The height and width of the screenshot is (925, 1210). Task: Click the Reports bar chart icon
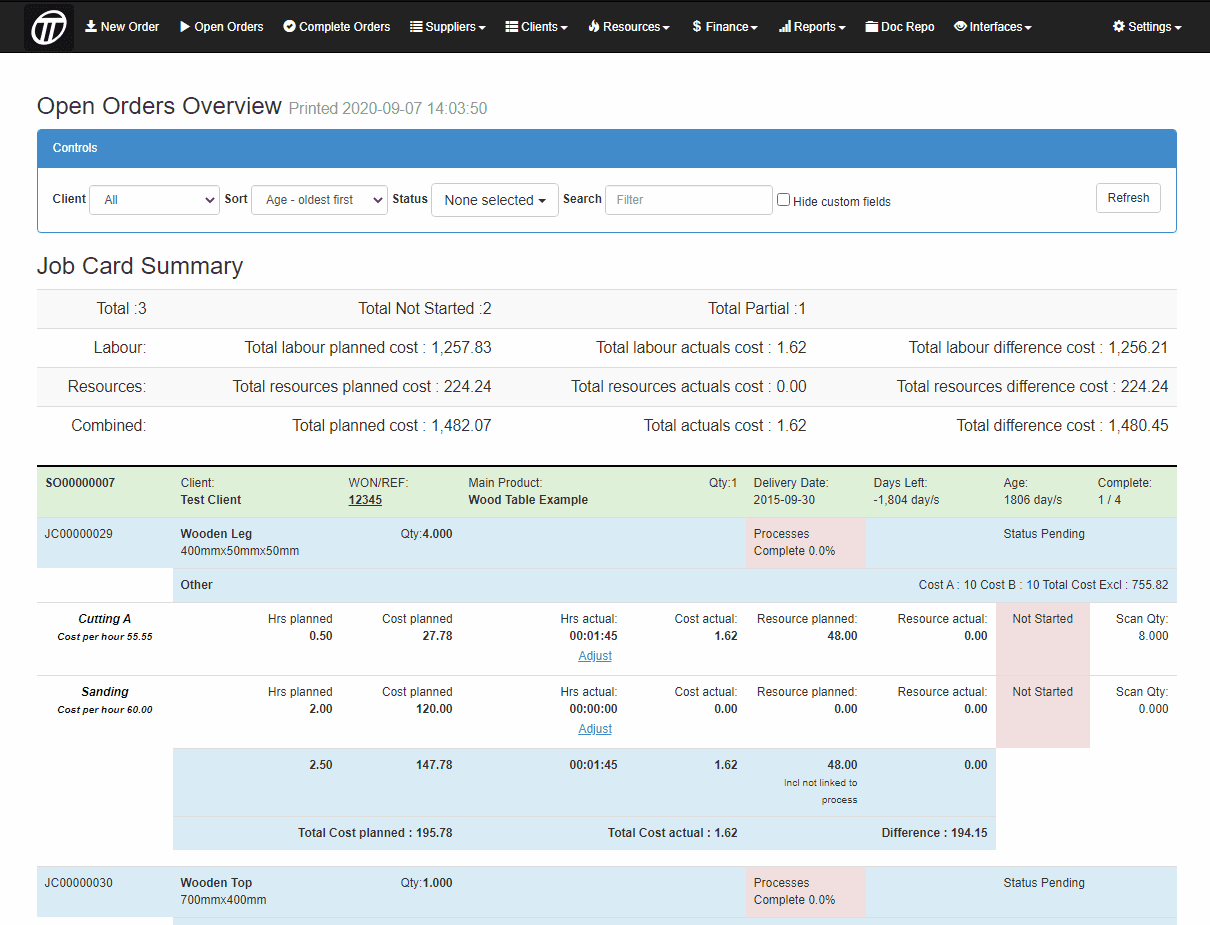(785, 27)
